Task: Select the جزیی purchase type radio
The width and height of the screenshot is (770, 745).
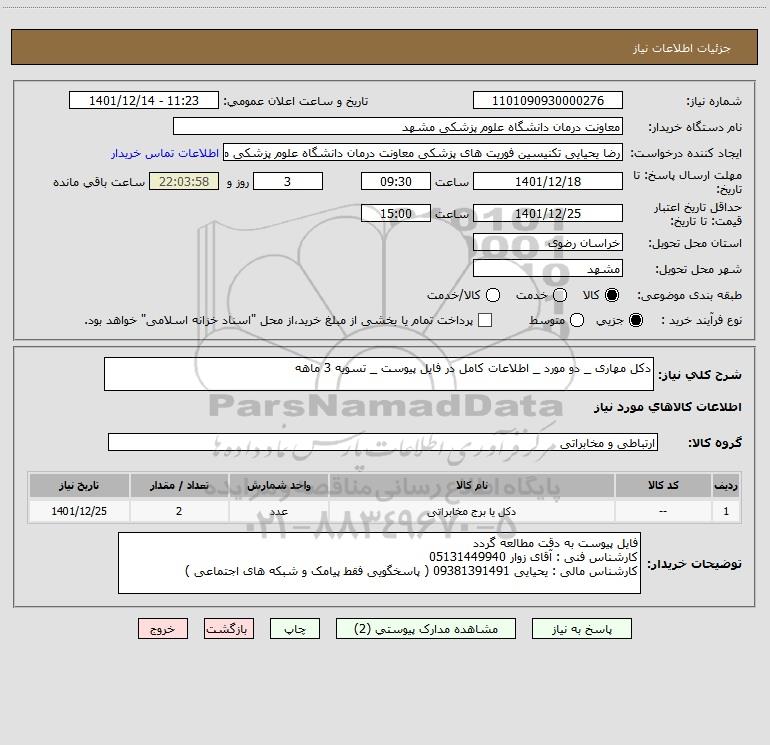Action: (x=636, y=320)
